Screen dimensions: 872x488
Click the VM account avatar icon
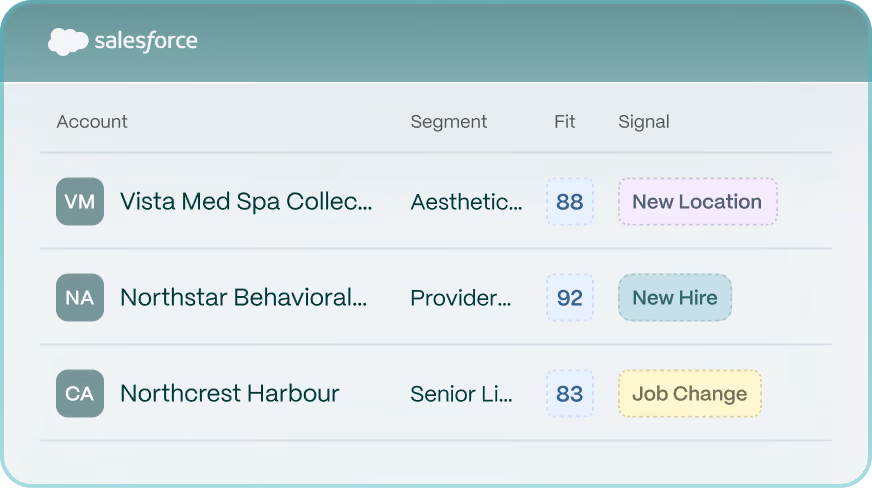[80, 201]
